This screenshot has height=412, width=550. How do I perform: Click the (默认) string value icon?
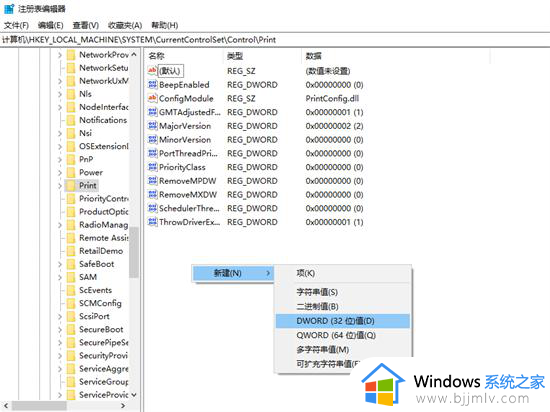pos(152,71)
